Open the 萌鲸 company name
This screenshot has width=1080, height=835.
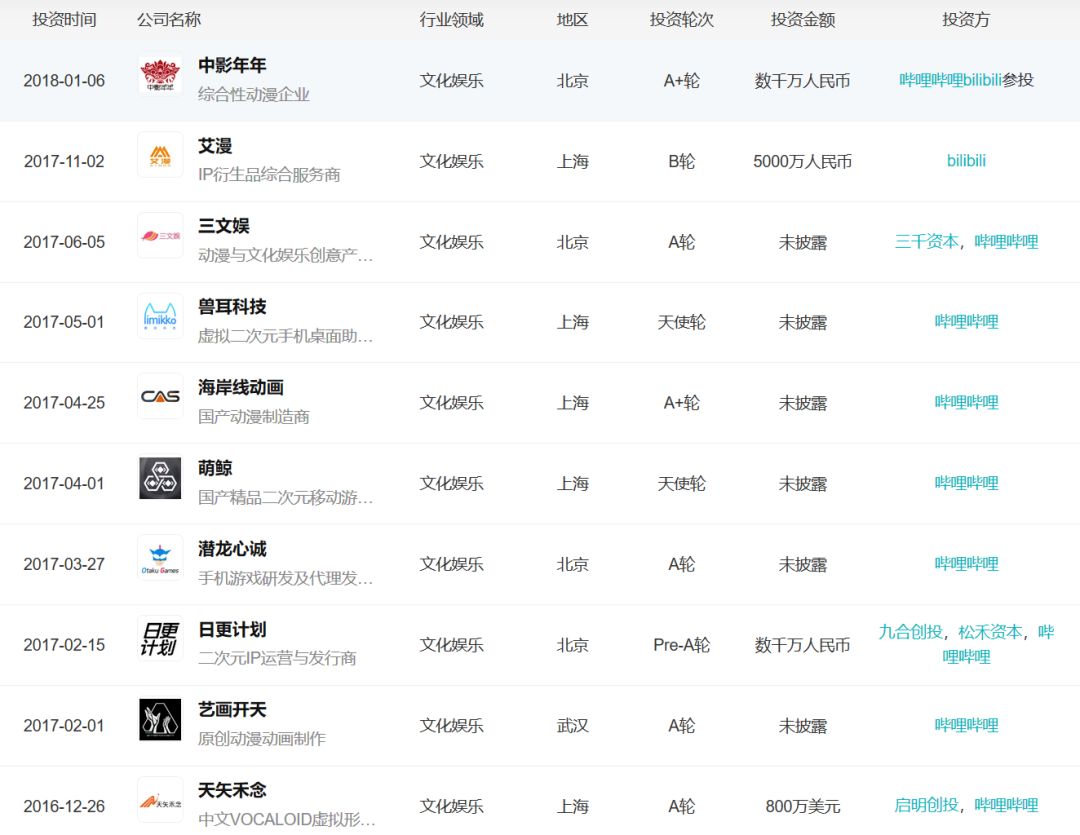coord(215,468)
